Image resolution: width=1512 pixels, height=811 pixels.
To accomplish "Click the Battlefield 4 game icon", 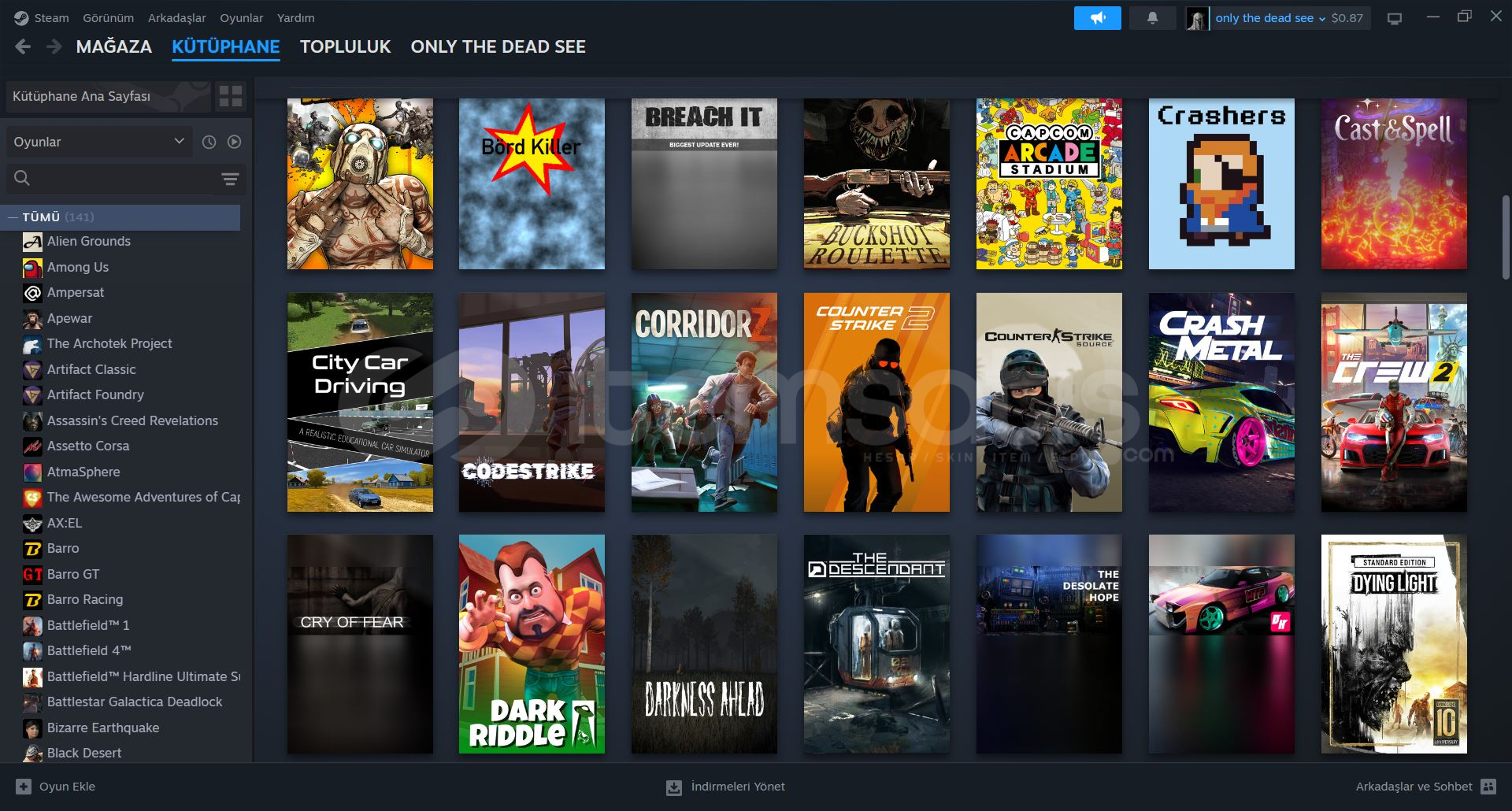I will pos(32,651).
